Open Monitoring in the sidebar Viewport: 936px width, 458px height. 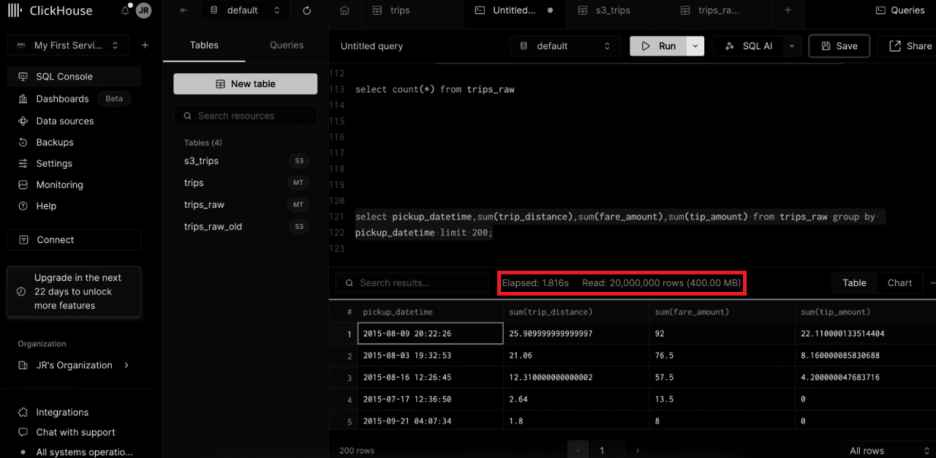[74, 185]
